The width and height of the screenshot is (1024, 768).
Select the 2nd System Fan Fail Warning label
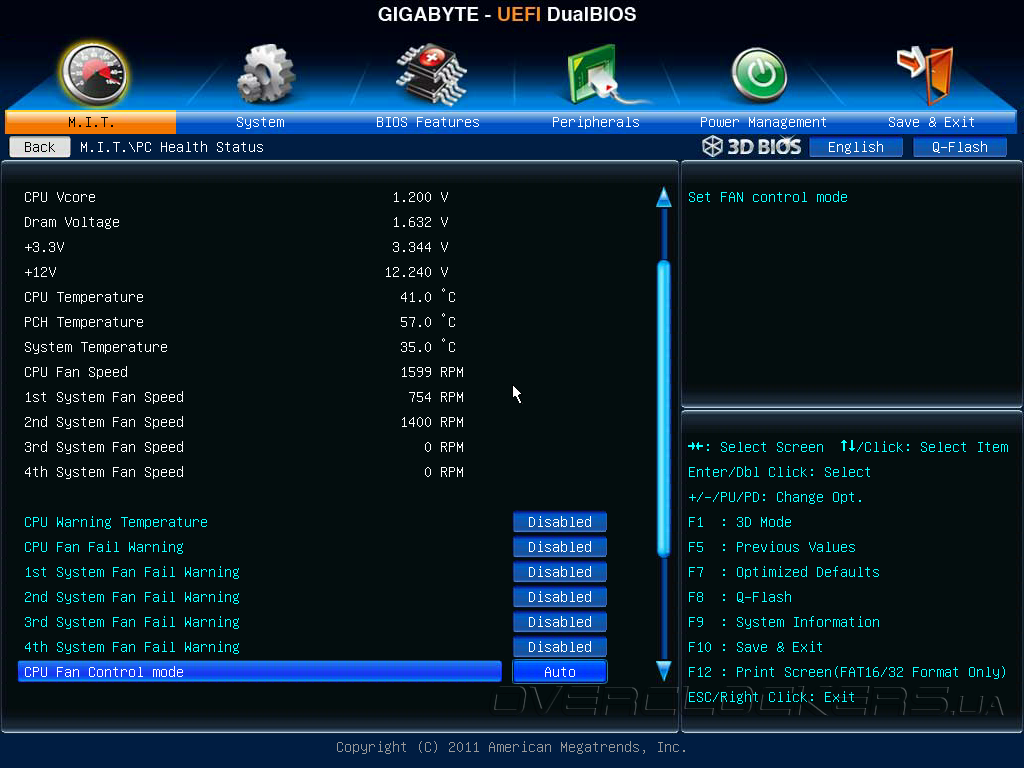coord(132,597)
